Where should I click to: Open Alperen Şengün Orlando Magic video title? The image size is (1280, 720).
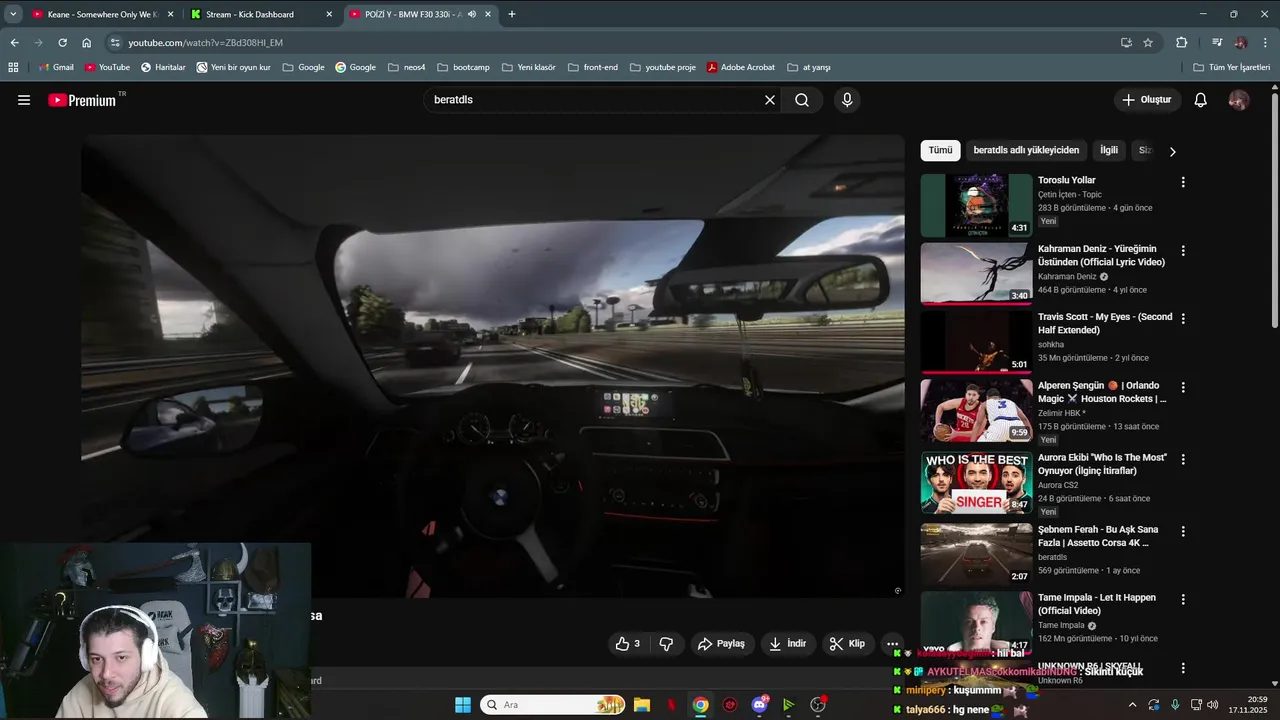[x=1102, y=392]
